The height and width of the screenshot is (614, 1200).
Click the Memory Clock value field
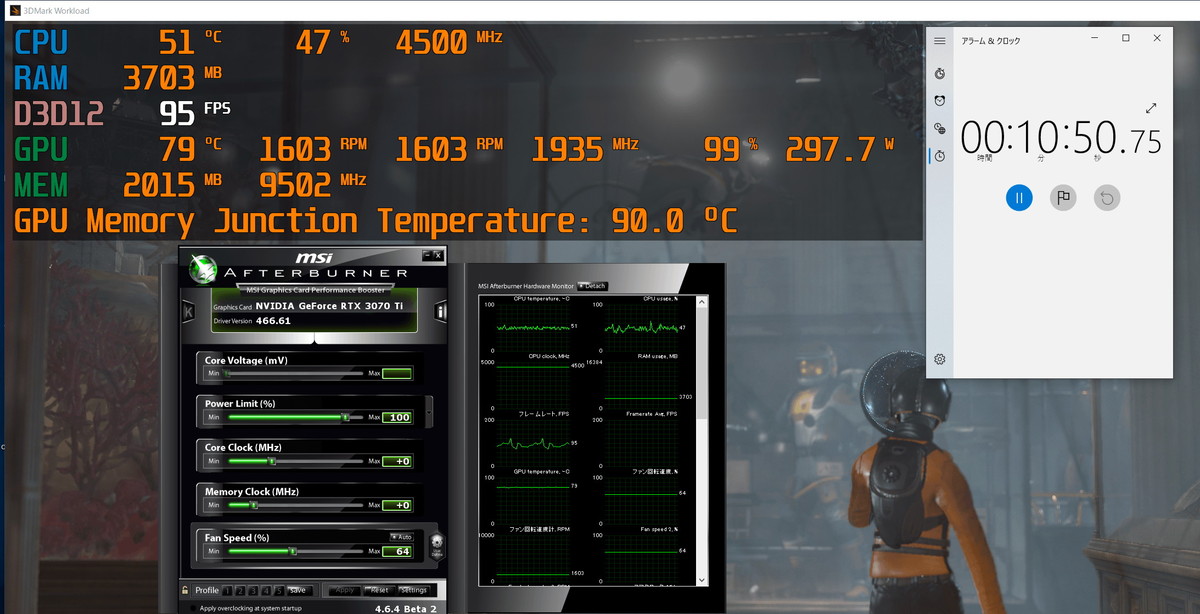pos(397,506)
